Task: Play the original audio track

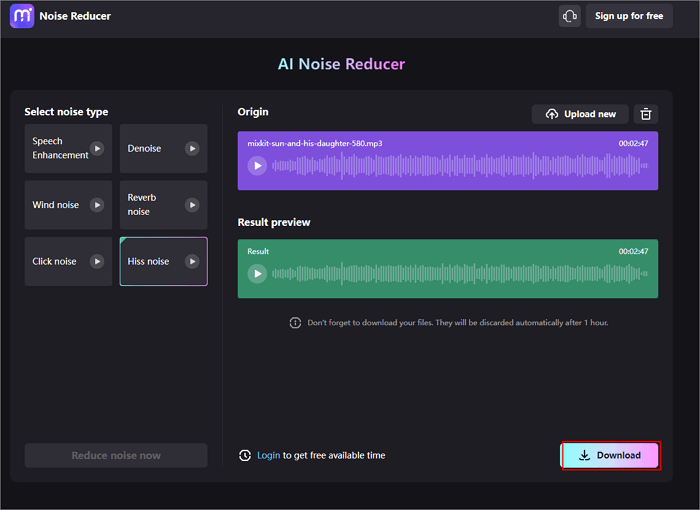Action: pos(257,166)
